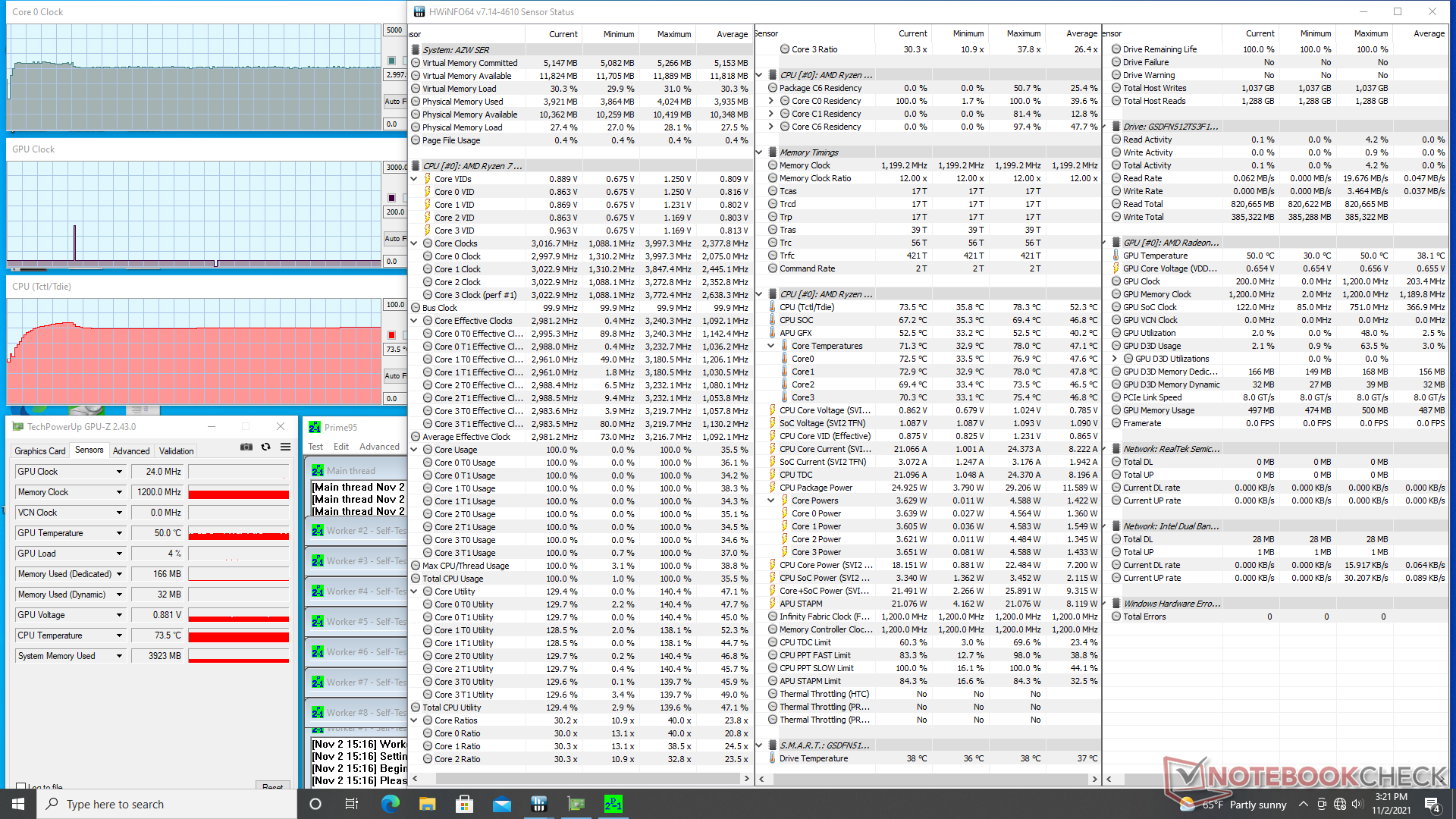Click the HWiNFO64 taskbar icon
1456x819 pixels.
point(538,804)
